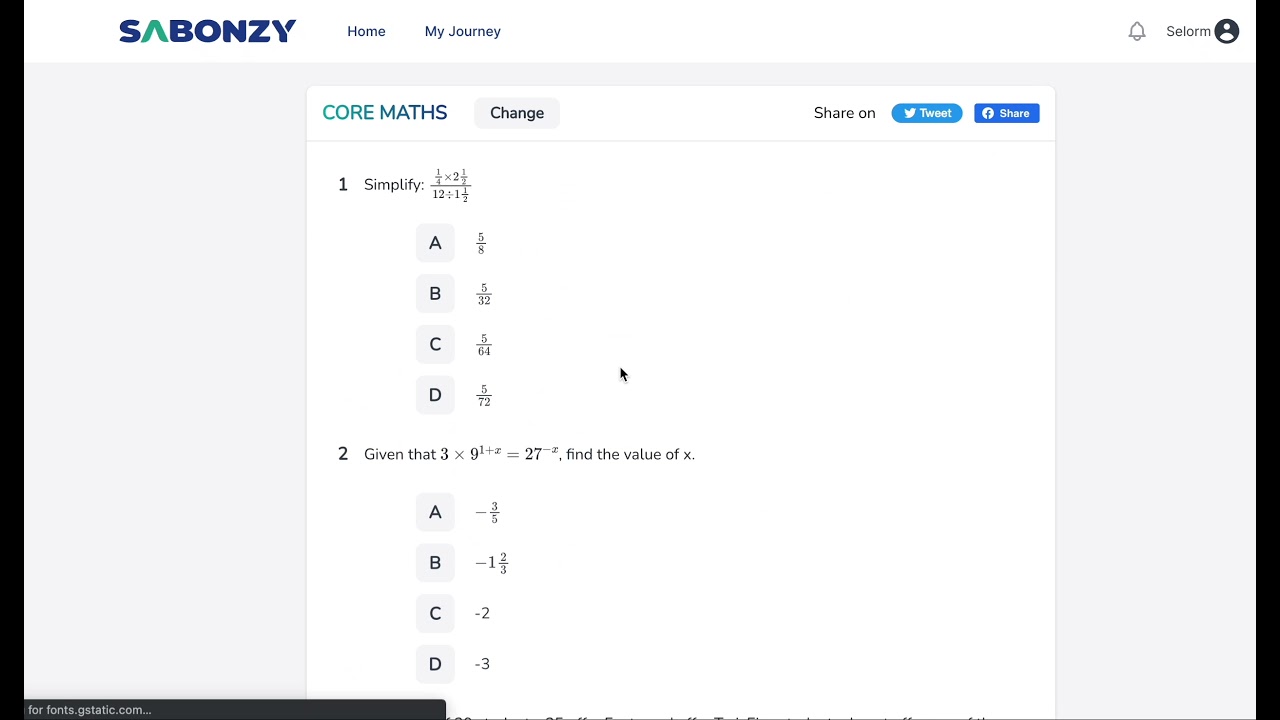
Task: Choose option D for question 1
Action: (x=435, y=395)
